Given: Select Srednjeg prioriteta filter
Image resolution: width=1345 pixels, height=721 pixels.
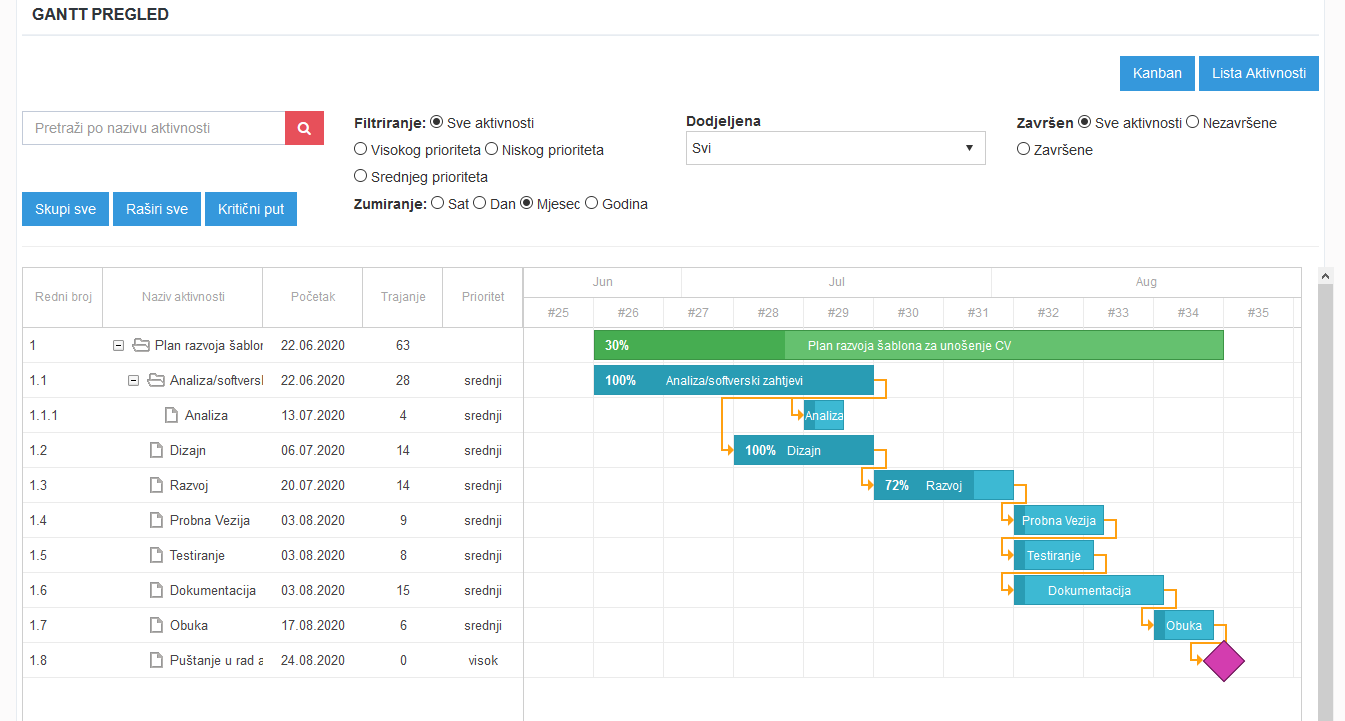Looking at the screenshot, I should [x=361, y=176].
